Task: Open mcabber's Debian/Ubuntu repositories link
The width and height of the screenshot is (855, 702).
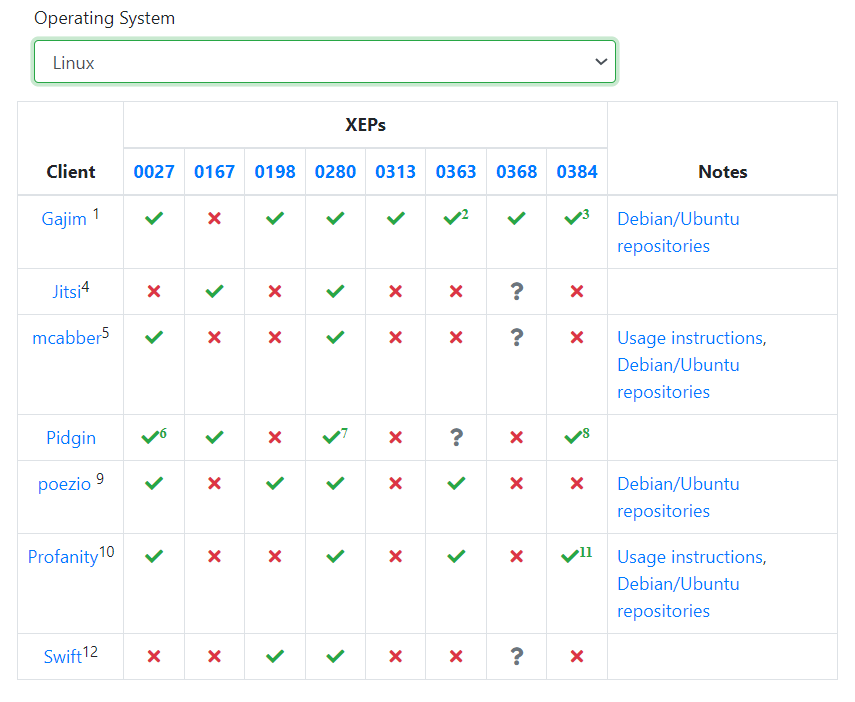Action: coord(678,379)
